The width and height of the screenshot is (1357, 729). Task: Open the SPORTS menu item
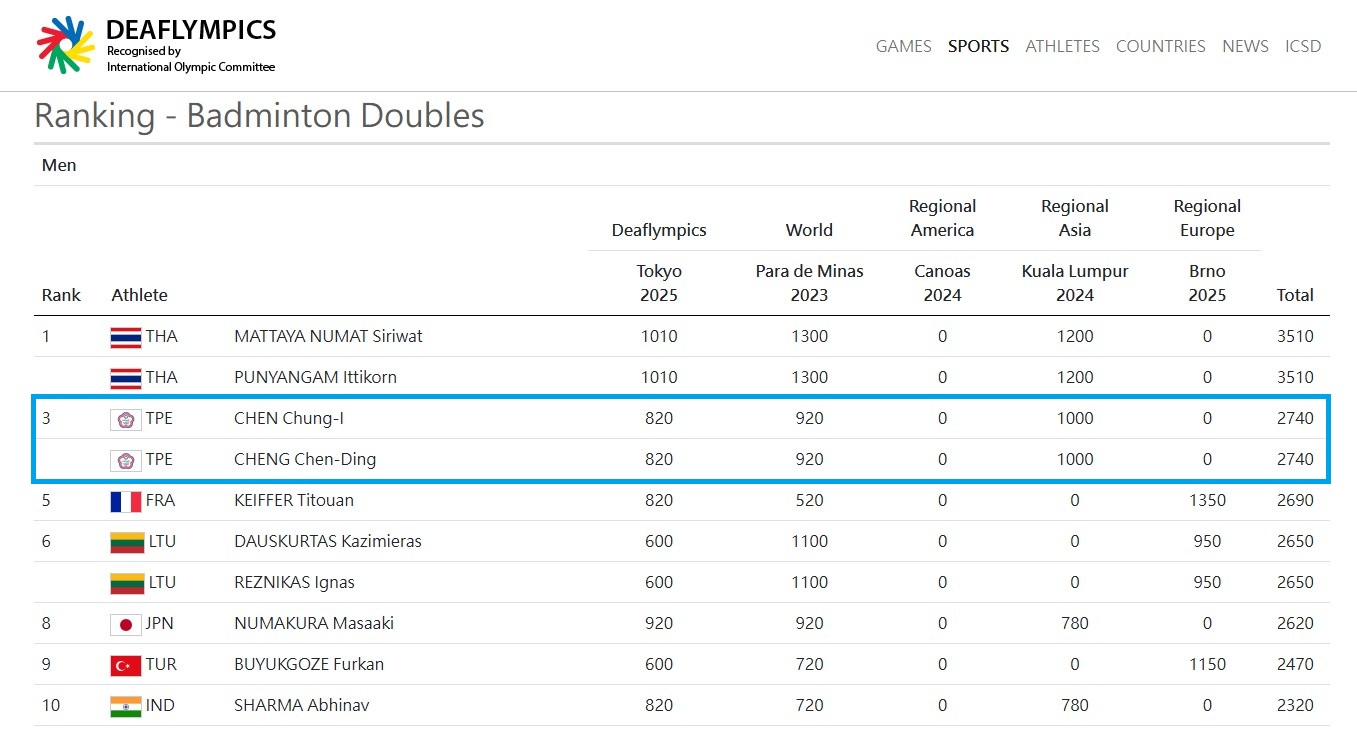click(x=978, y=46)
